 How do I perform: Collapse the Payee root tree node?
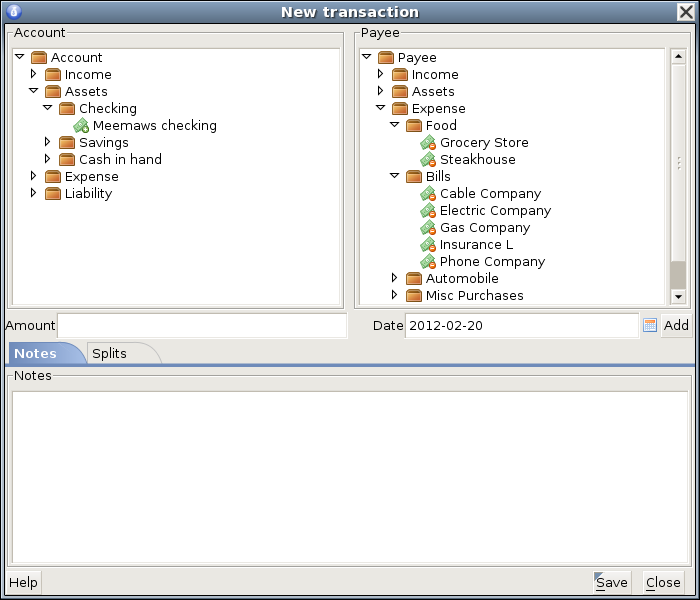(x=367, y=57)
